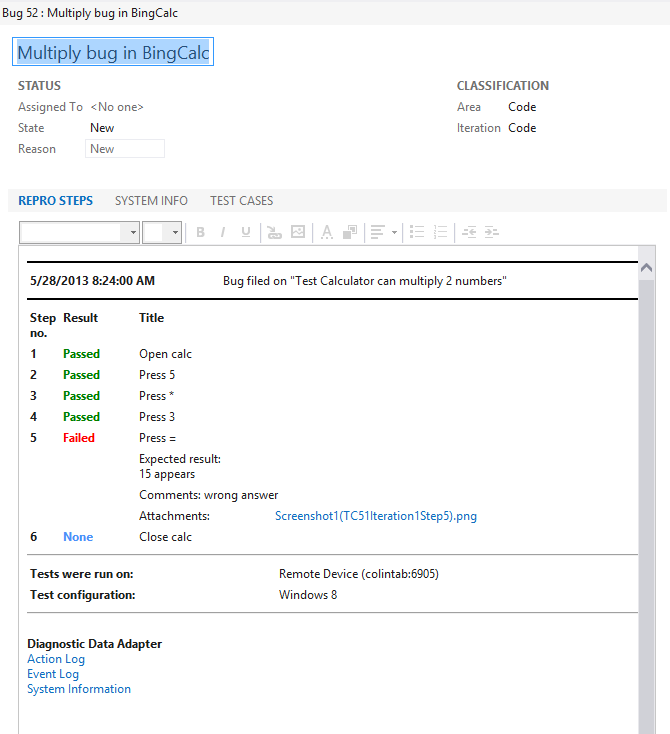Click the 'Close calc' step title
Viewport: 670px width, 734px height.
point(165,537)
